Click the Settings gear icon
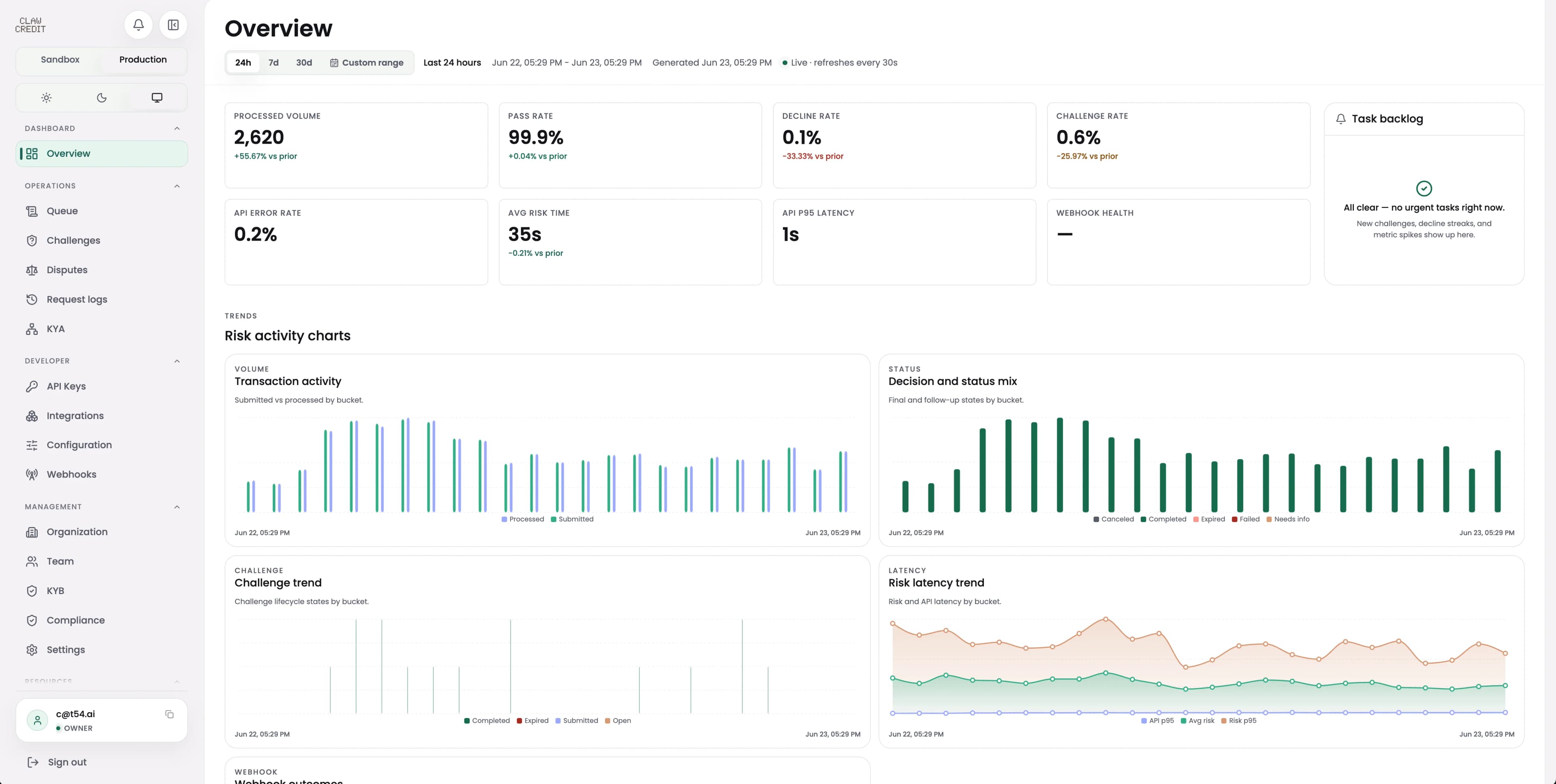The image size is (1556, 784). point(32,650)
